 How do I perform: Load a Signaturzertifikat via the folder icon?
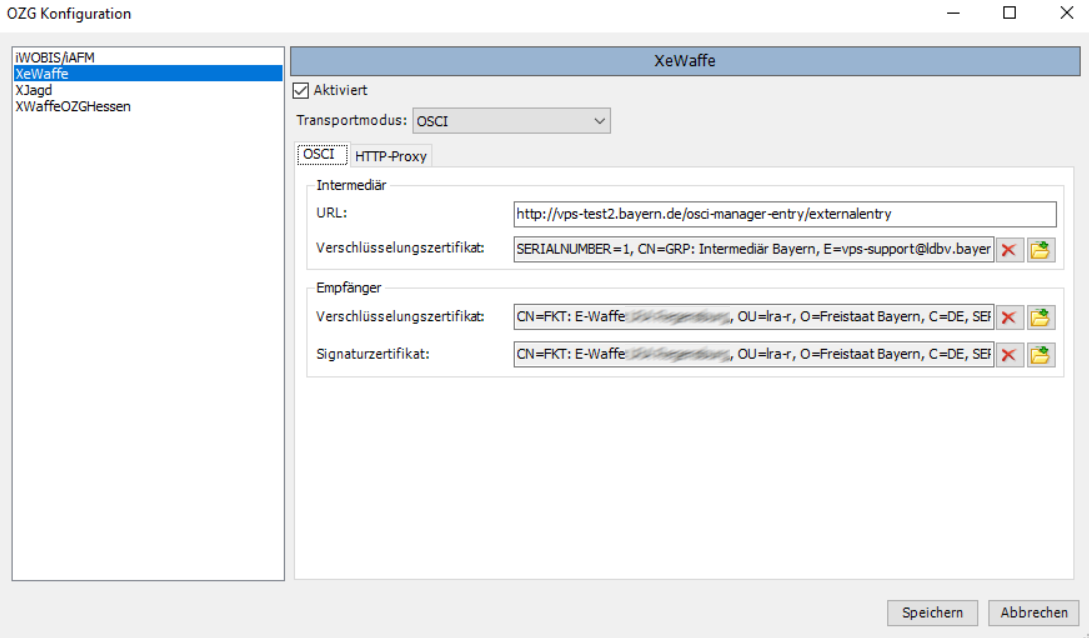[x=1042, y=355]
